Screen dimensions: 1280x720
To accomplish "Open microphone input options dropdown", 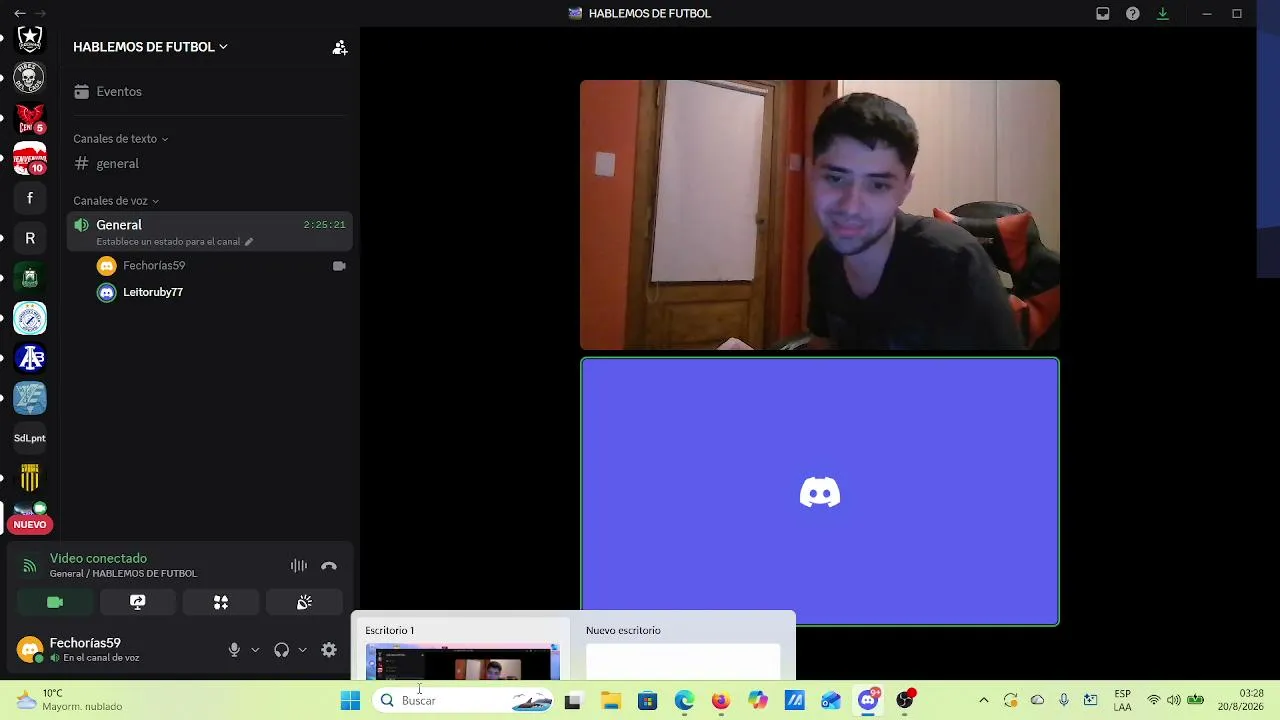I will click(255, 650).
